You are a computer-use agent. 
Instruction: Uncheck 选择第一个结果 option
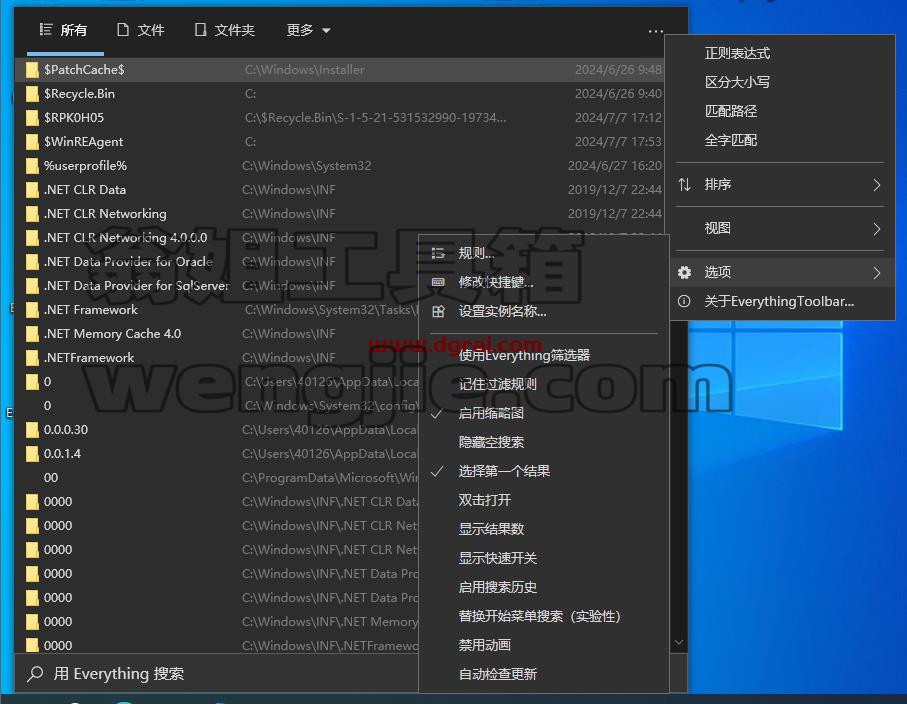[x=544, y=471]
